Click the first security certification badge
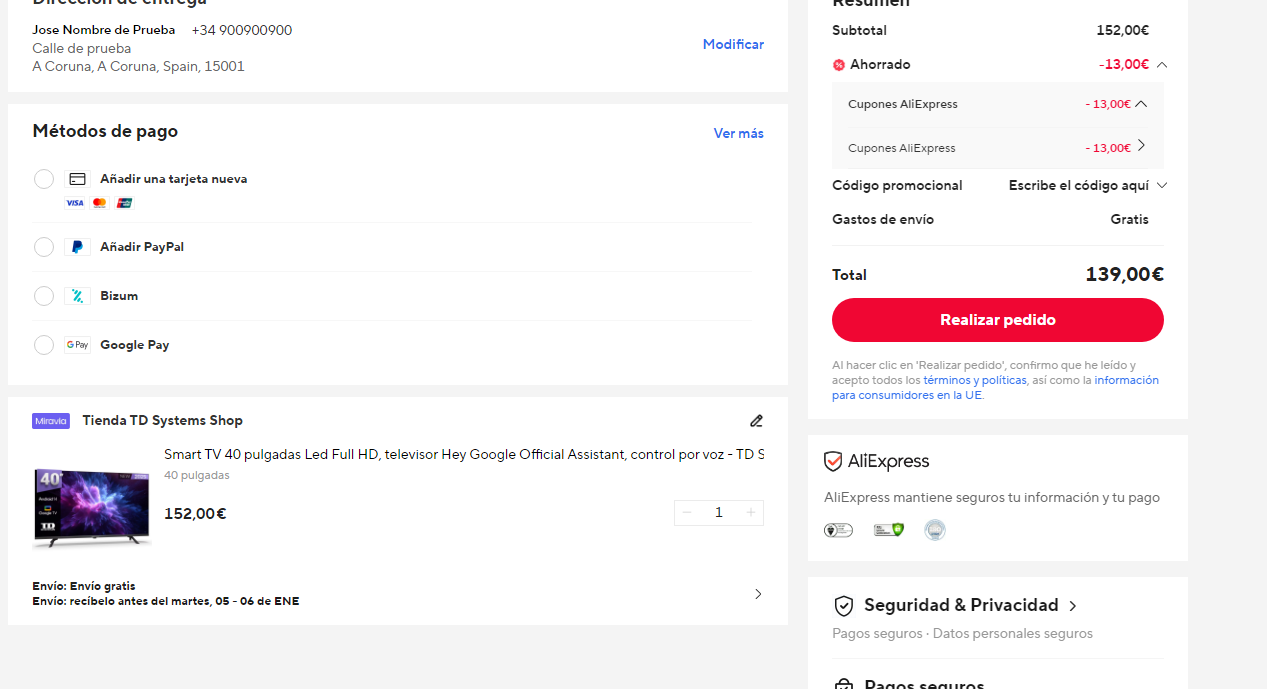Screen dimensions: 1267x689 838,530
